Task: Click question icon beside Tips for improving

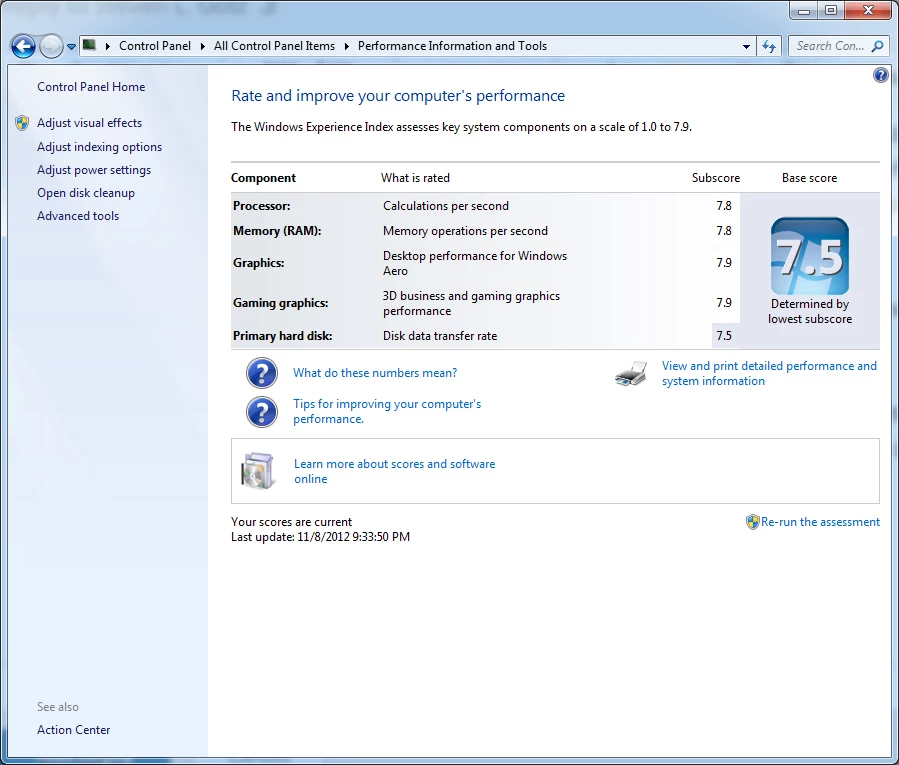Action: pos(261,412)
